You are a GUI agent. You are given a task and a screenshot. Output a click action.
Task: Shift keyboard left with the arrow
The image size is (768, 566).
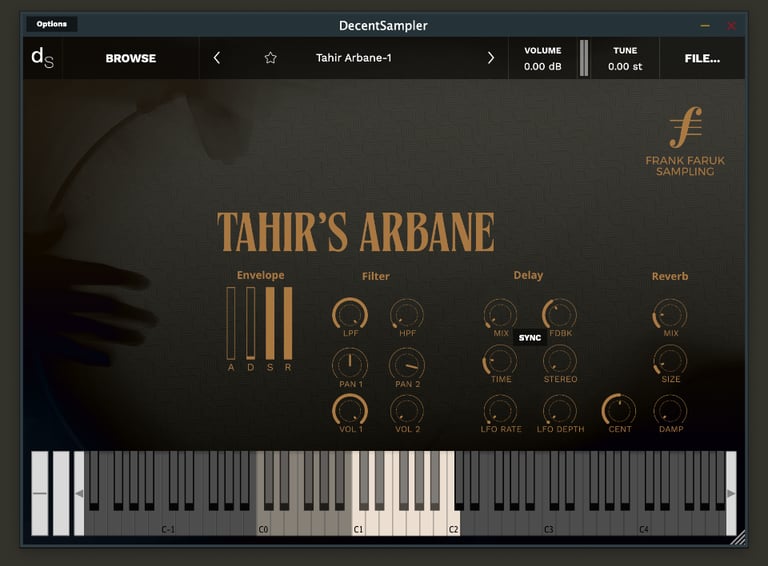click(x=79, y=494)
